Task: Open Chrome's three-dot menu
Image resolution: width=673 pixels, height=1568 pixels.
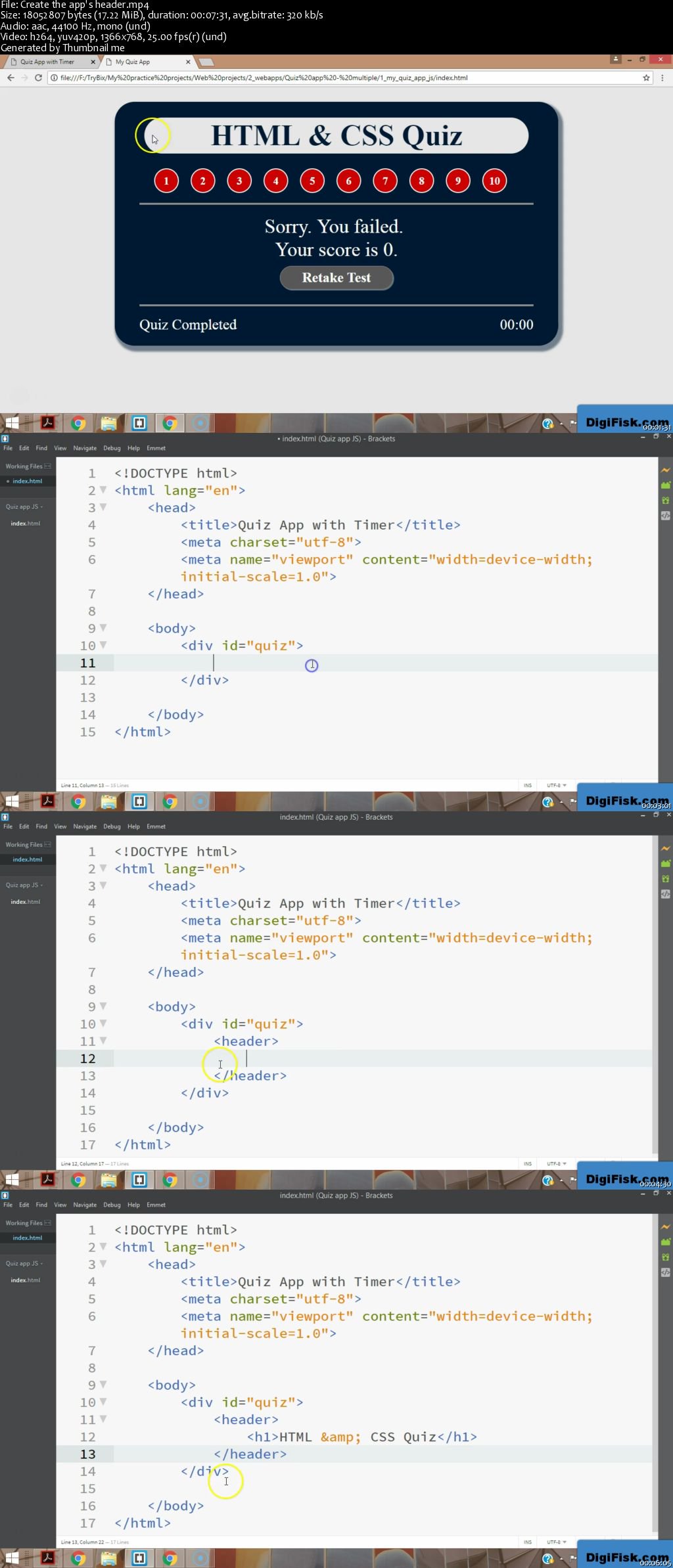Action: coord(662,78)
